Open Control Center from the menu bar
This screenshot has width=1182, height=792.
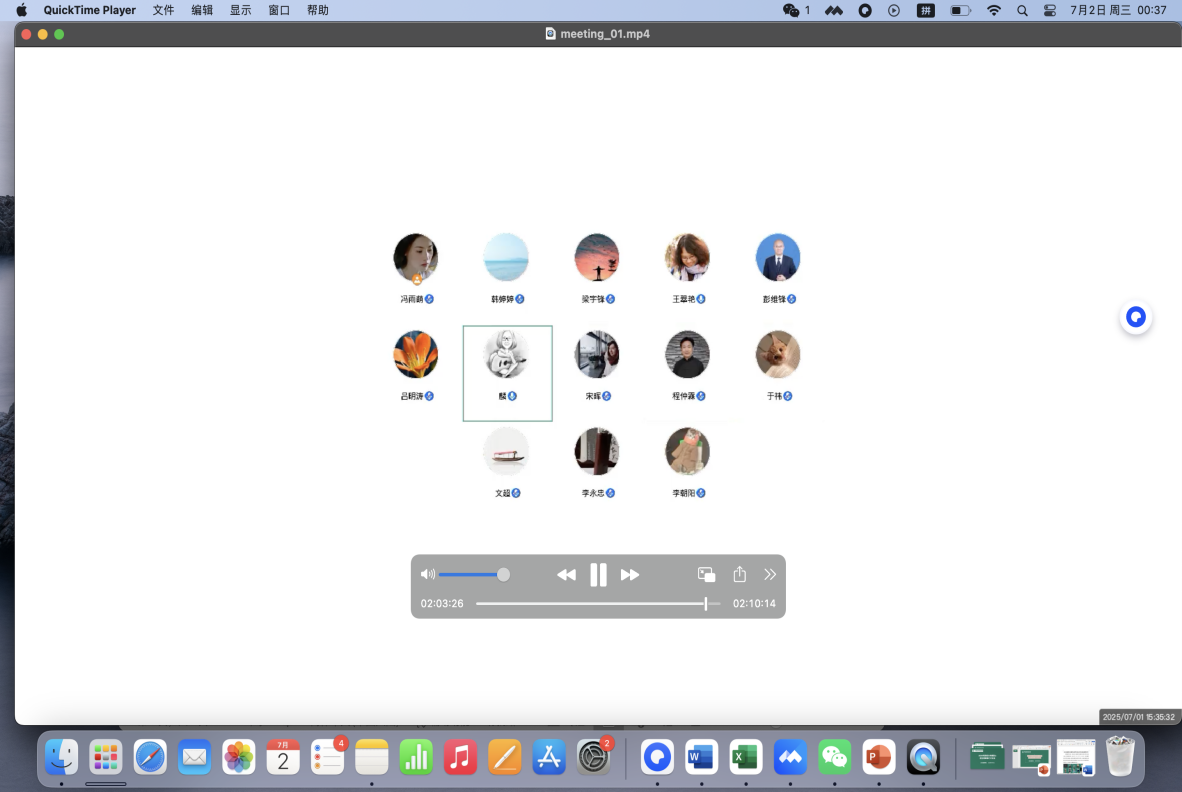pos(1049,10)
